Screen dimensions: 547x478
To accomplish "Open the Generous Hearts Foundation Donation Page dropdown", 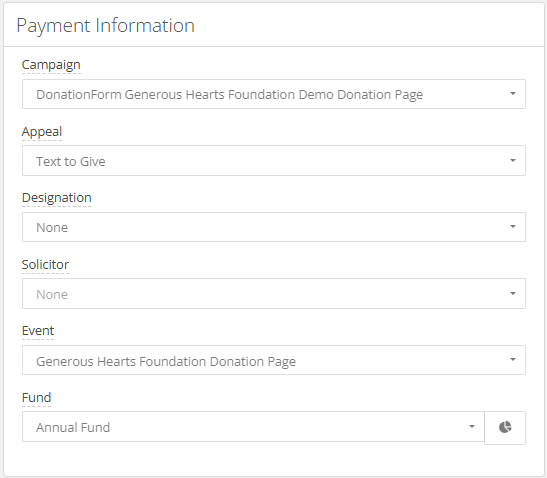I will tap(274, 360).
